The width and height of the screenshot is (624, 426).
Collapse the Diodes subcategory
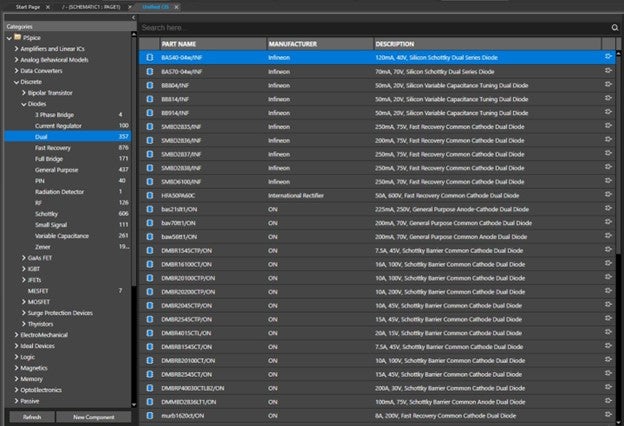coord(24,104)
